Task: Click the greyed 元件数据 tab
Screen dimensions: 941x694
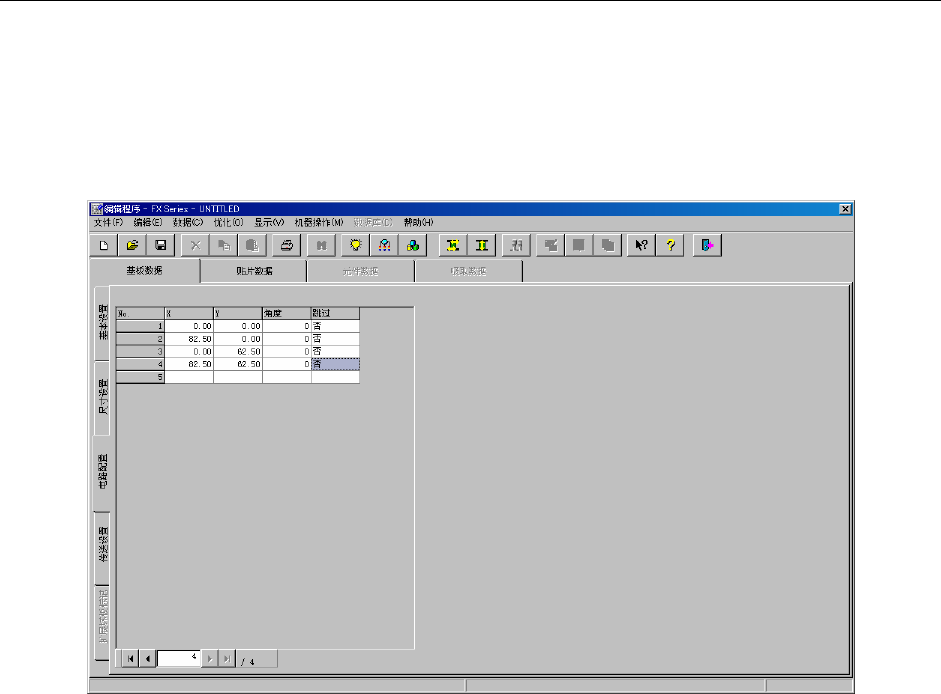Action: pos(361,271)
